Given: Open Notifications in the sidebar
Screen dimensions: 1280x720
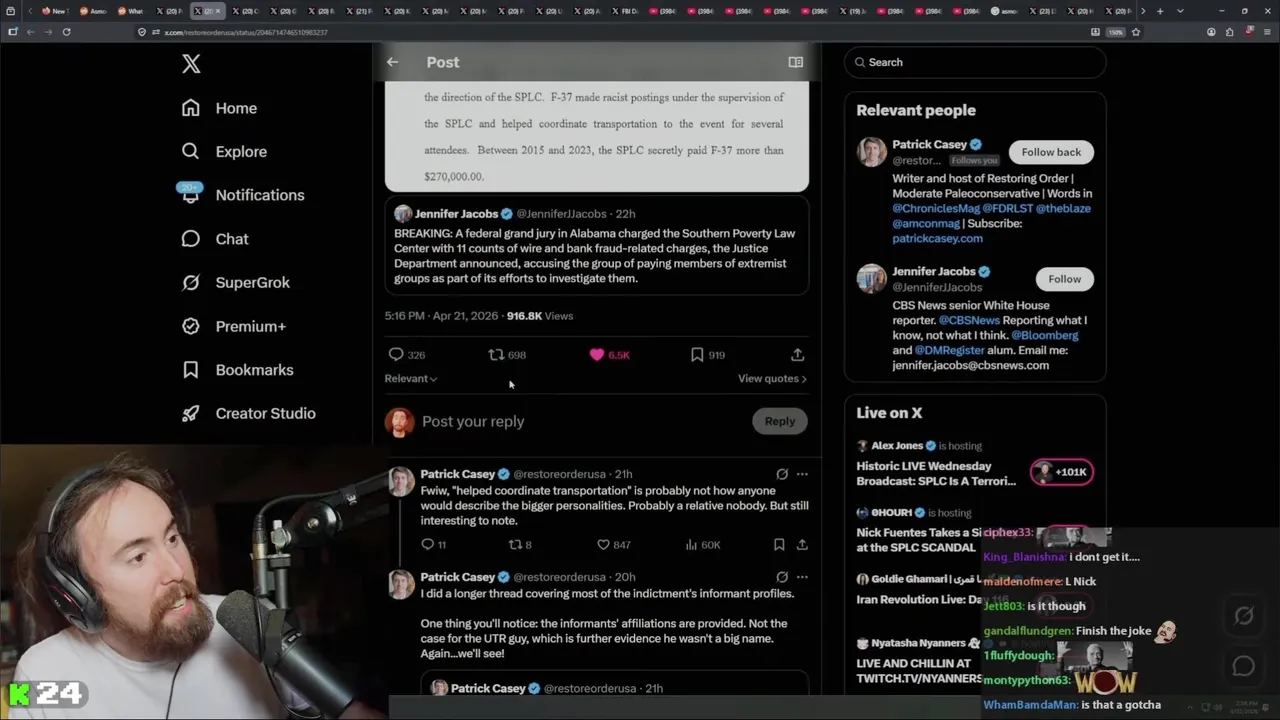Looking at the screenshot, I should point(242,195).
